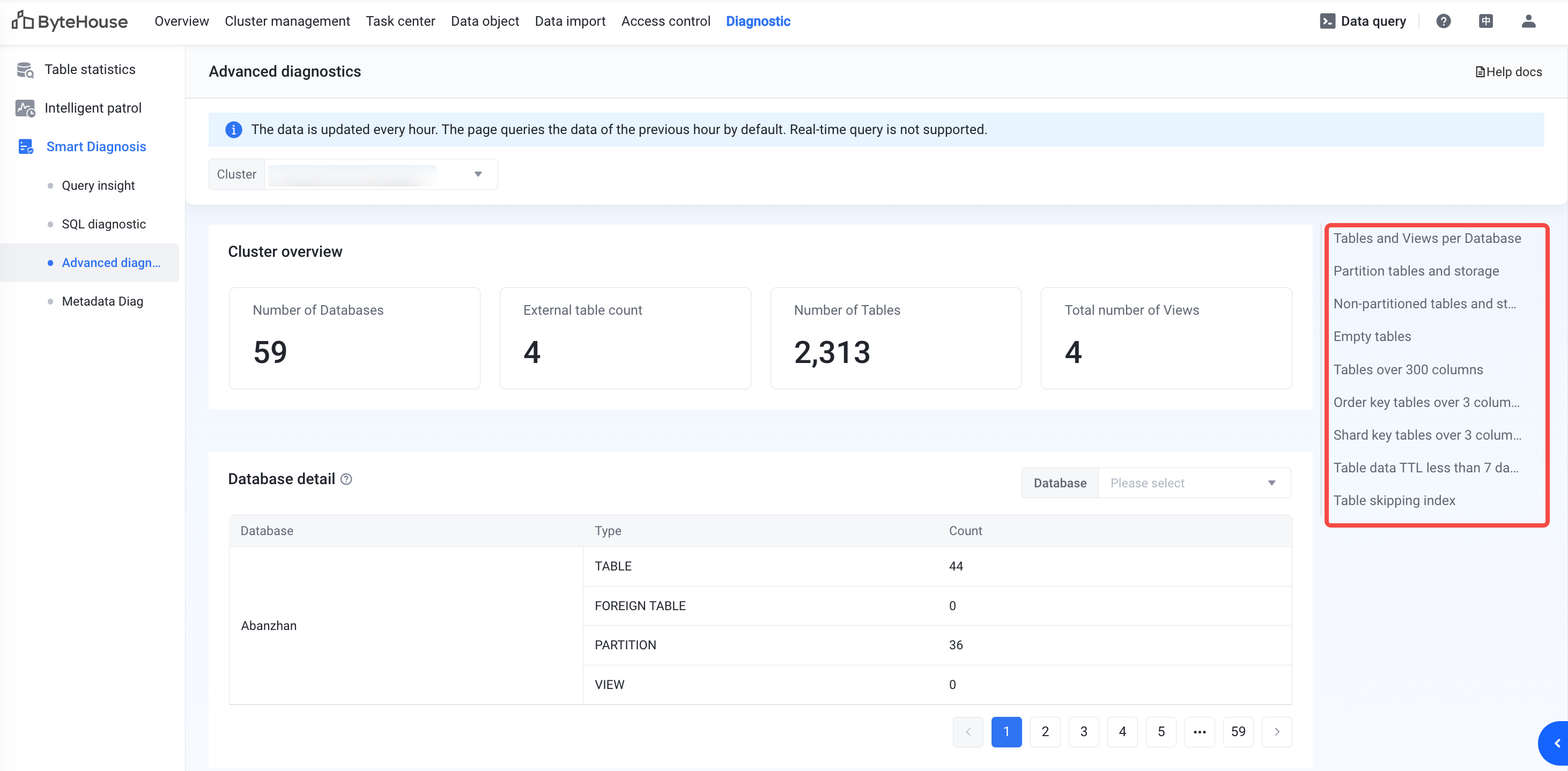Switch to Cluster management tab

(x=287, y=21)
